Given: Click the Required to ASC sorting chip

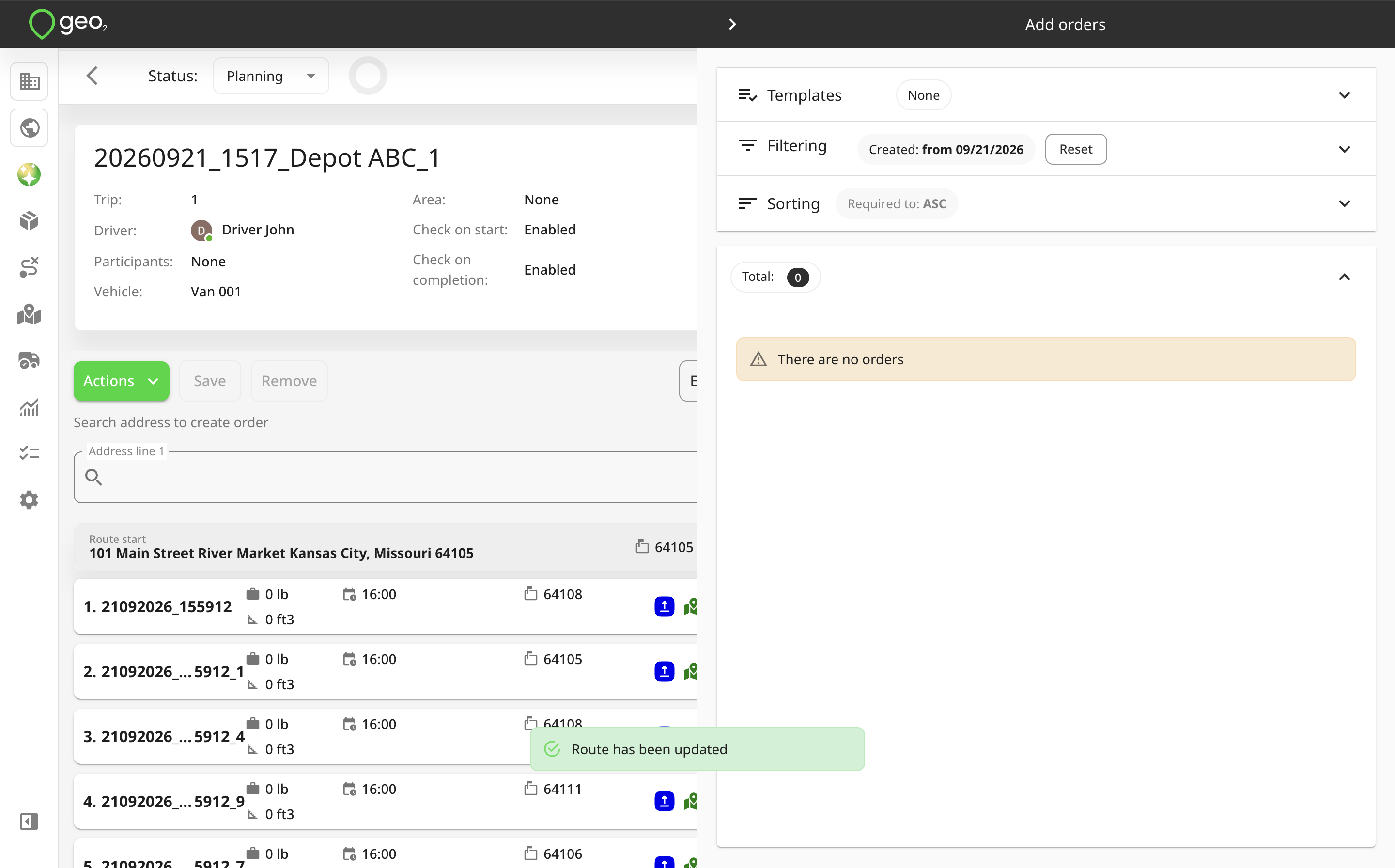Looking at the screenshot, I should [896, 204].
